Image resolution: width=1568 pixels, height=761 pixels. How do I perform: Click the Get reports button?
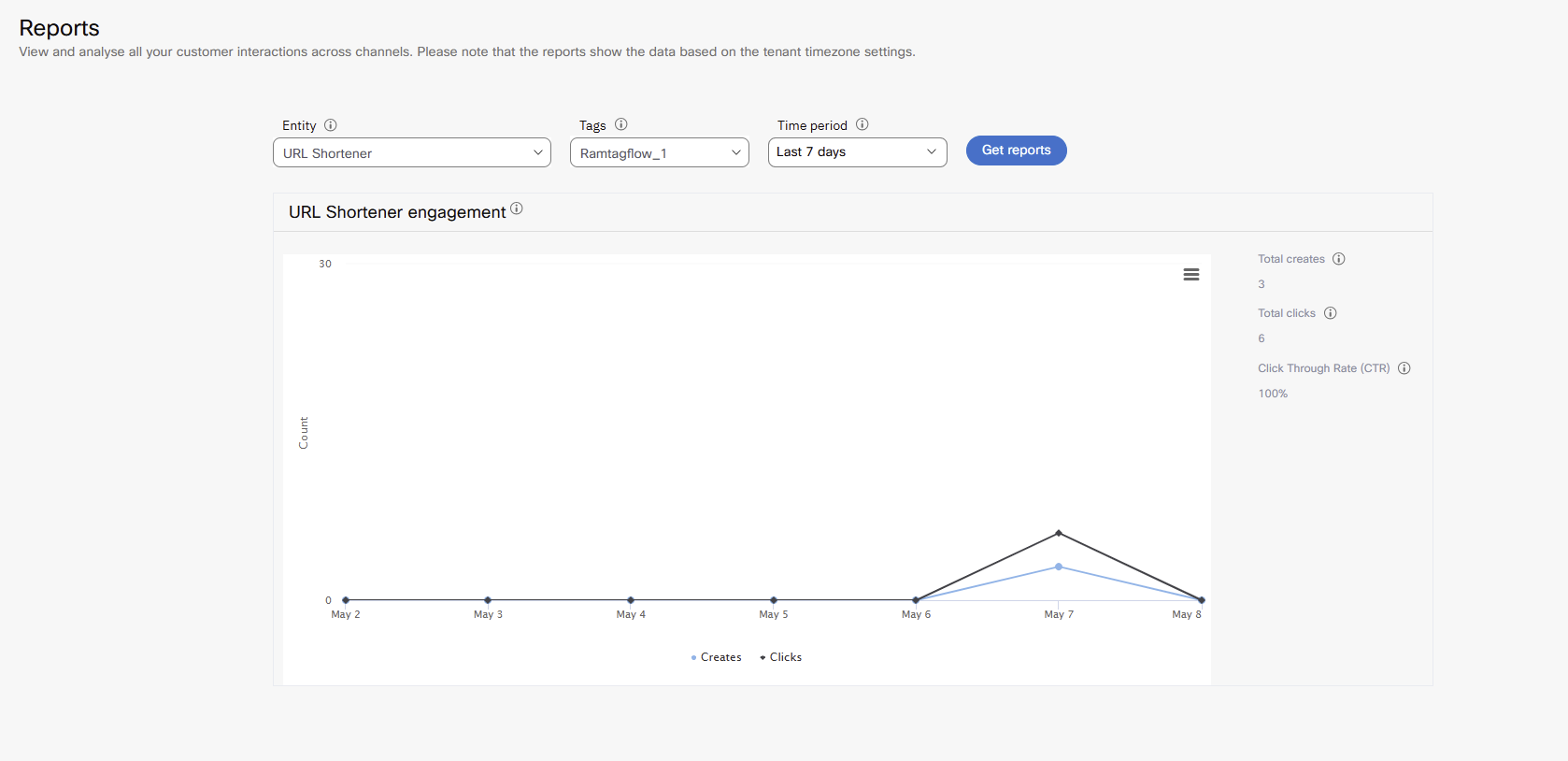[1017, 151]
